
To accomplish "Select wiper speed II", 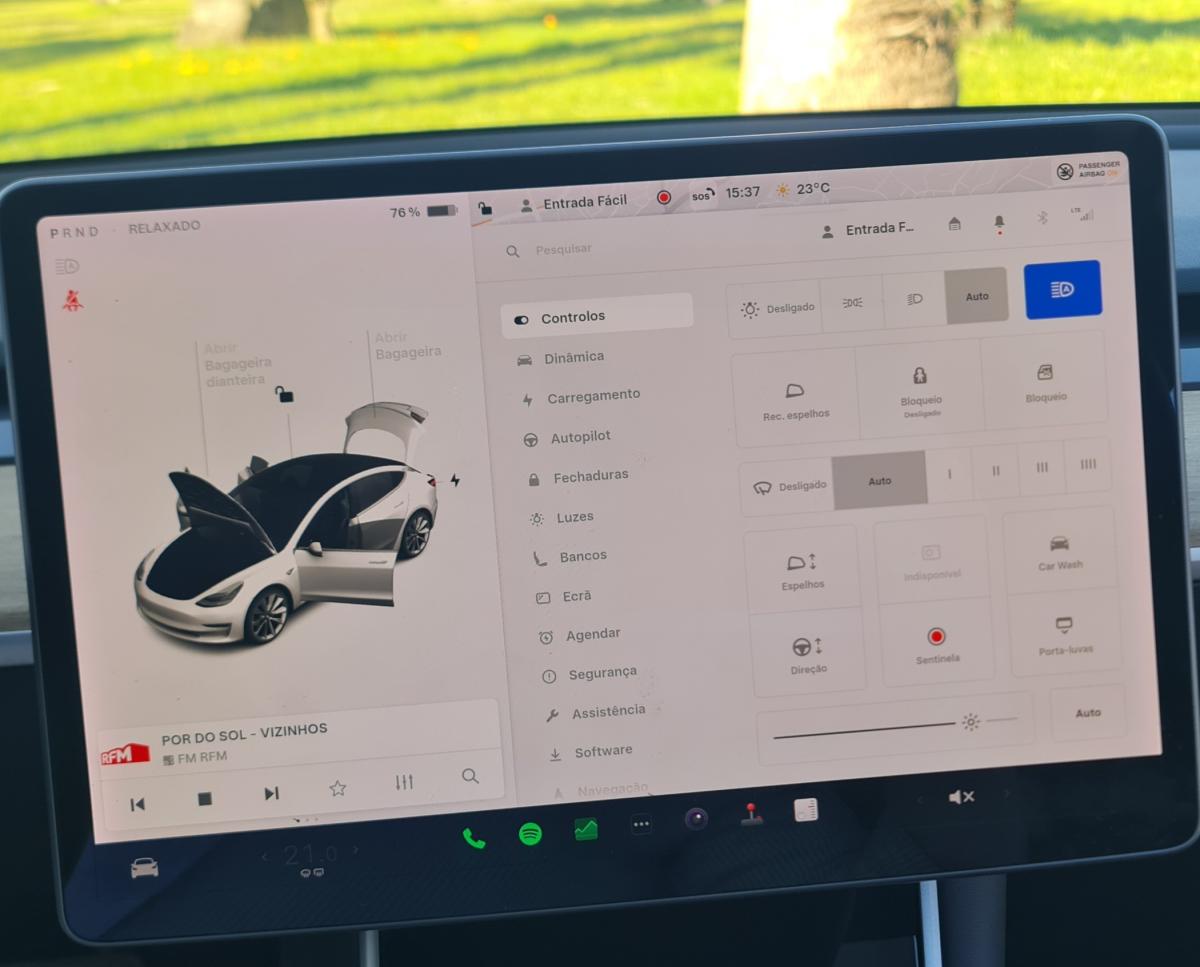I will (x=996, y=471).
